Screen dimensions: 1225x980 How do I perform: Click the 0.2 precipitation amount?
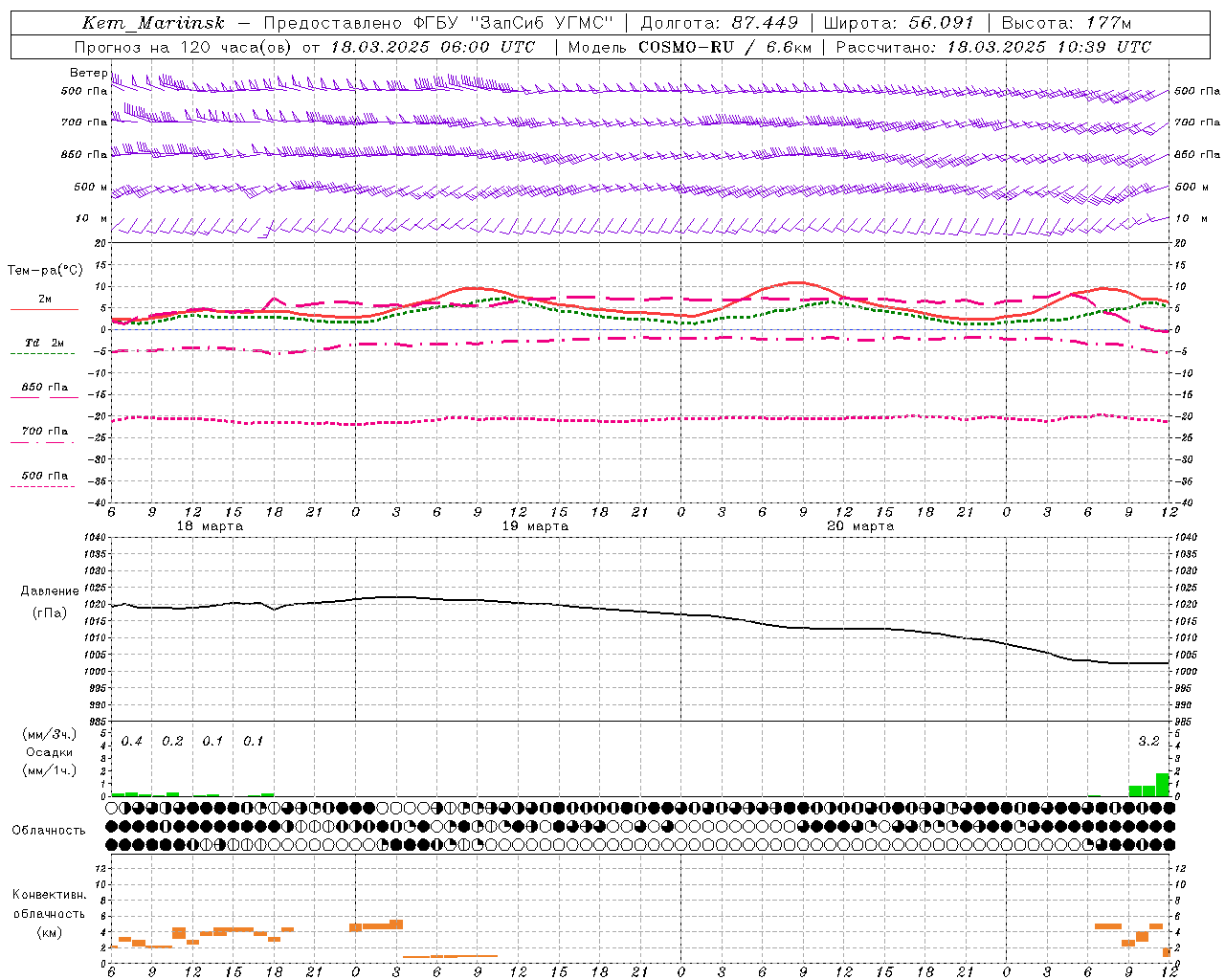[x=172, y=742]
